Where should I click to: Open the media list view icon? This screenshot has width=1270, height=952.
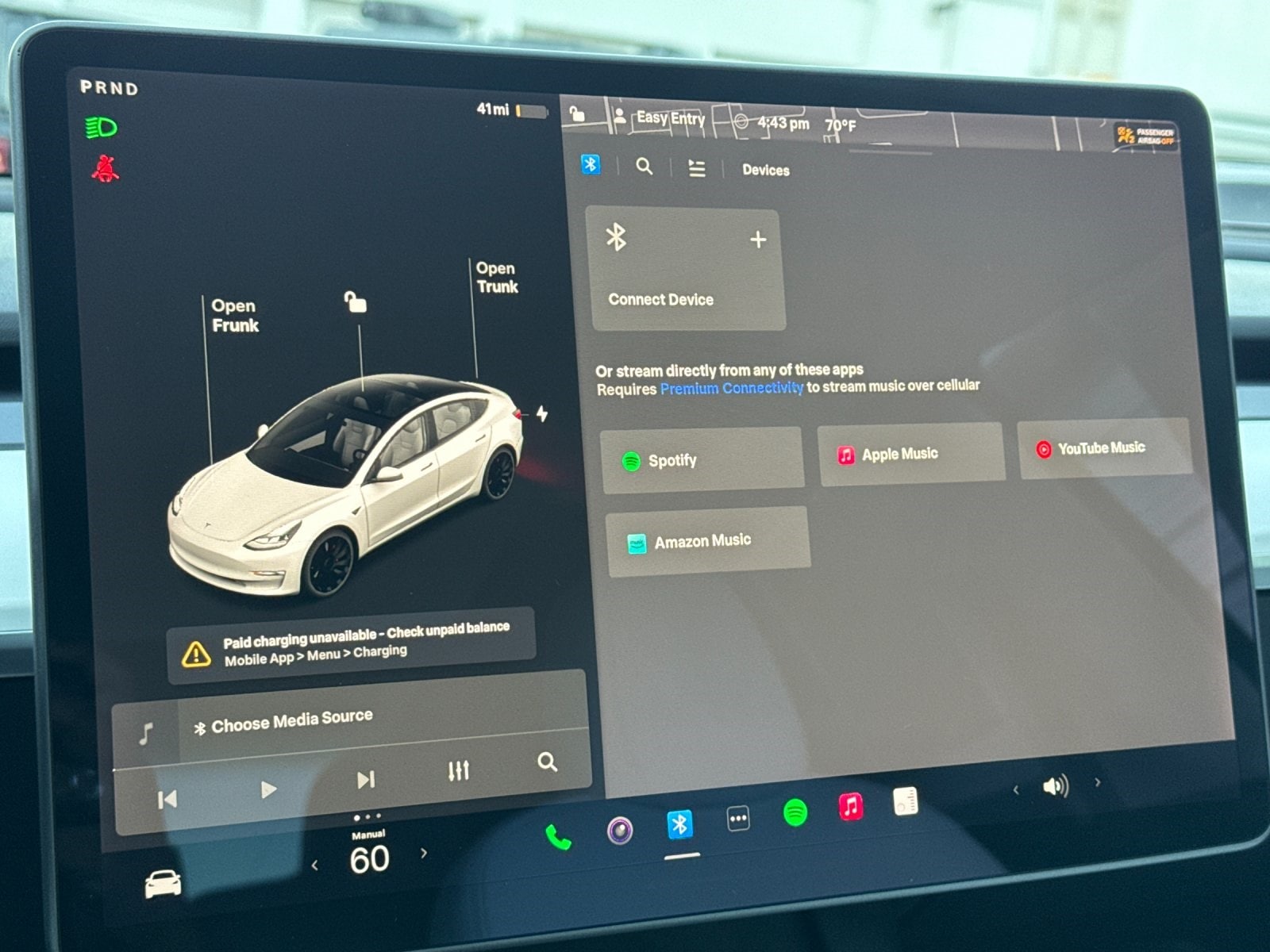[696, 168]
